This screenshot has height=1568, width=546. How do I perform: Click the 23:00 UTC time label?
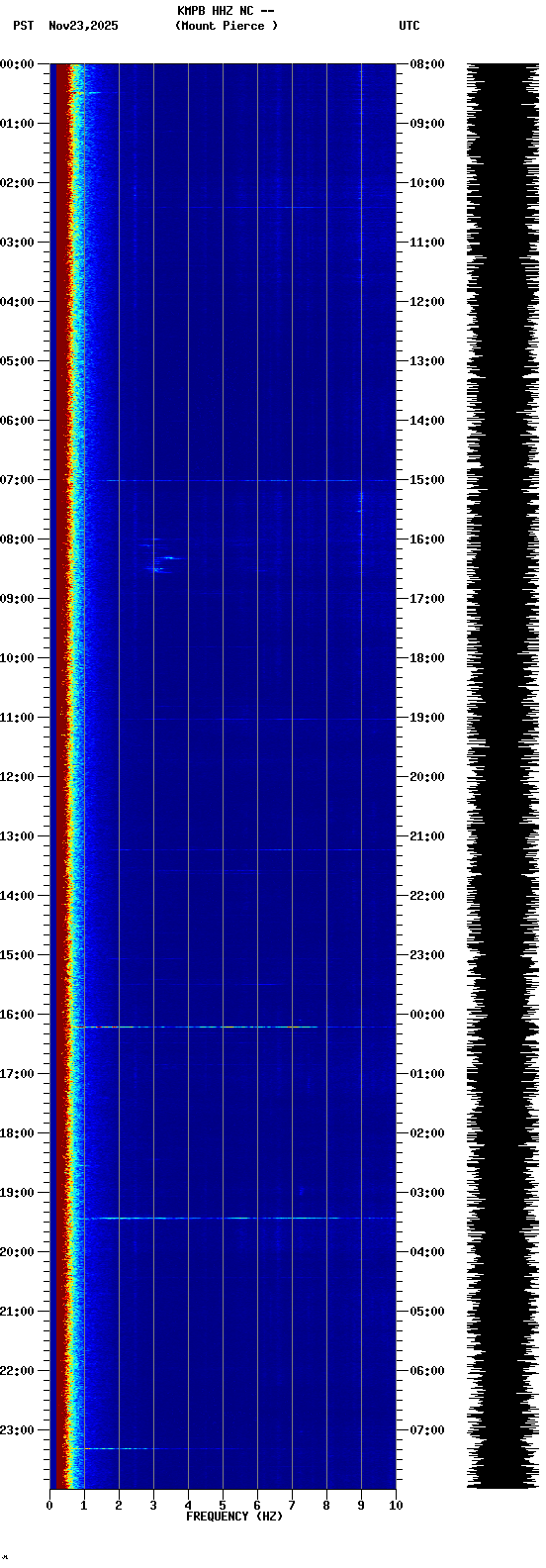tap(427, 955)
